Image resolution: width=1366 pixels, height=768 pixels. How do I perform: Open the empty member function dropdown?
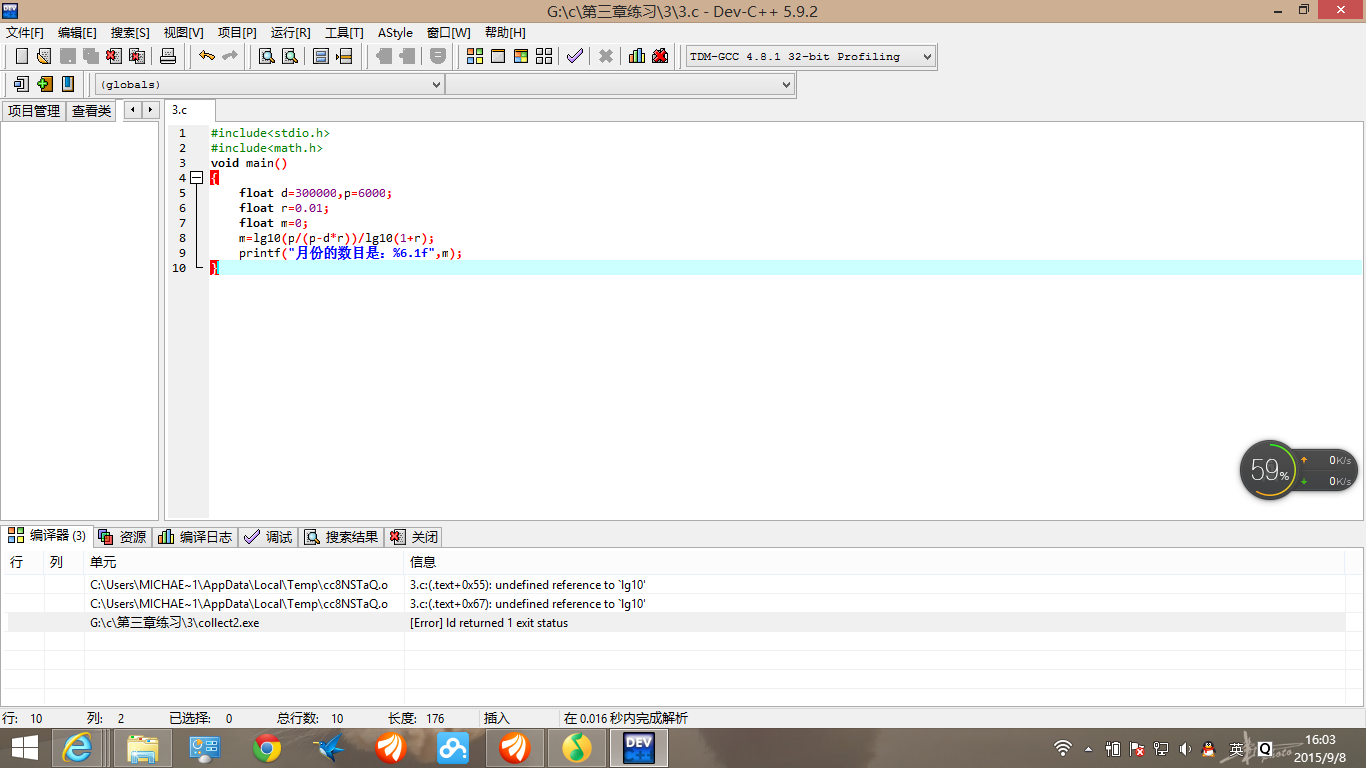click(620, 85)
